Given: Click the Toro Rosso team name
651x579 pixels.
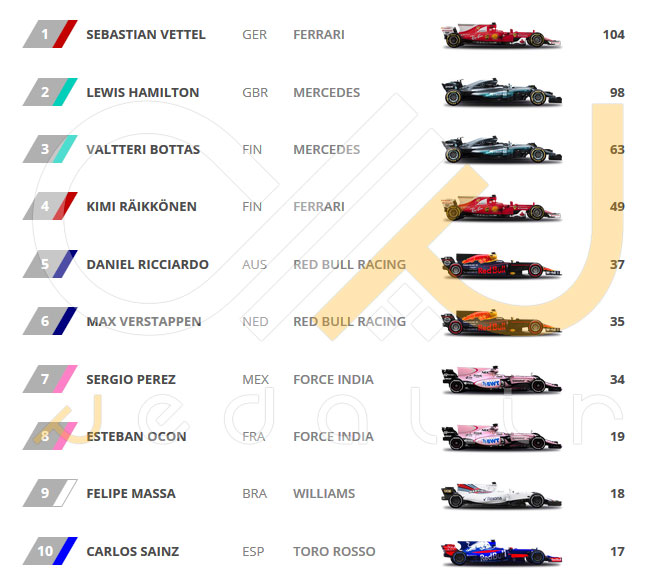Looking at the screenshot, I should 334,551.
